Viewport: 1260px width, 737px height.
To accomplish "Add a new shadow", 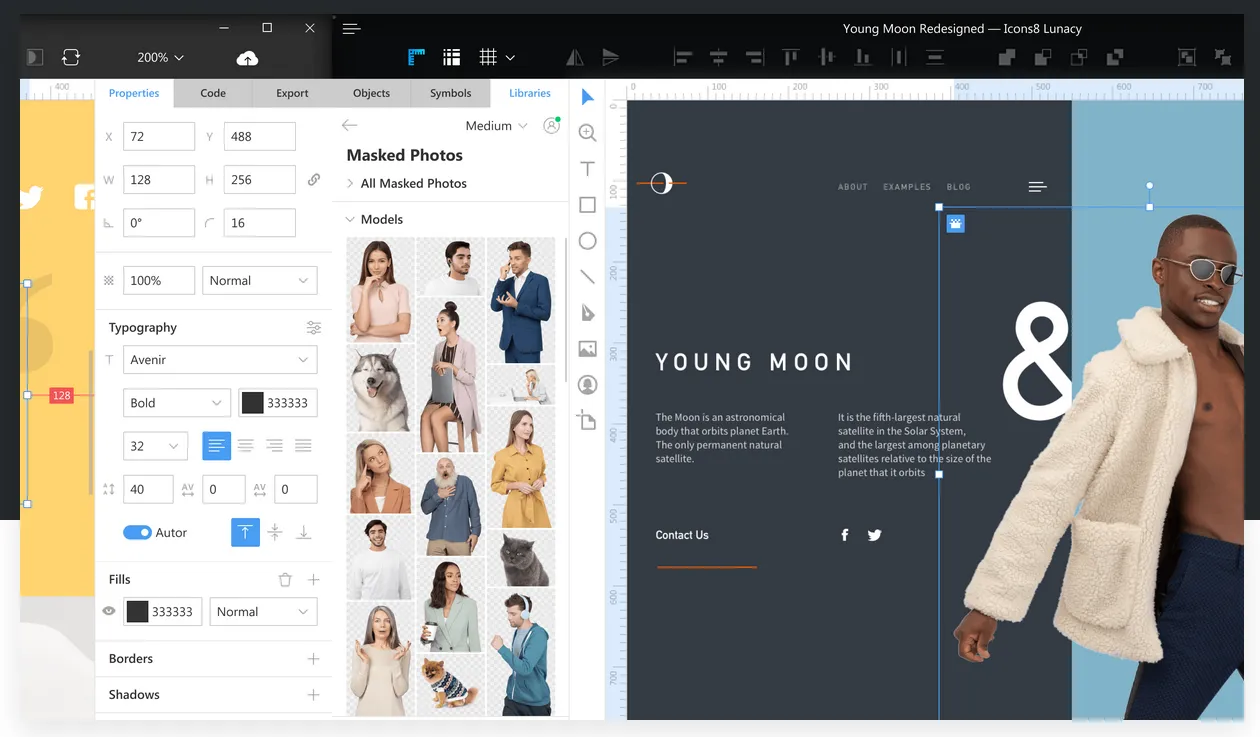I will click(x=313, y=695).
